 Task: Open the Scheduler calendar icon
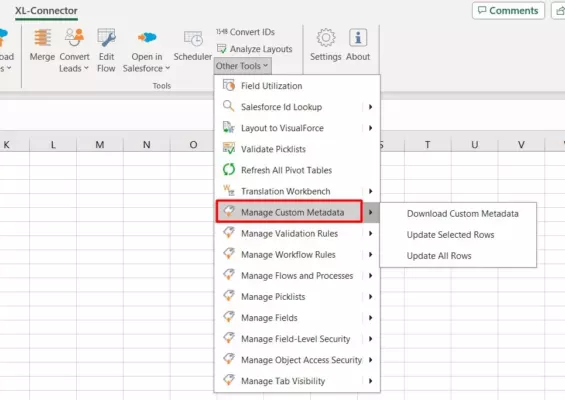(x=193, y=38)
